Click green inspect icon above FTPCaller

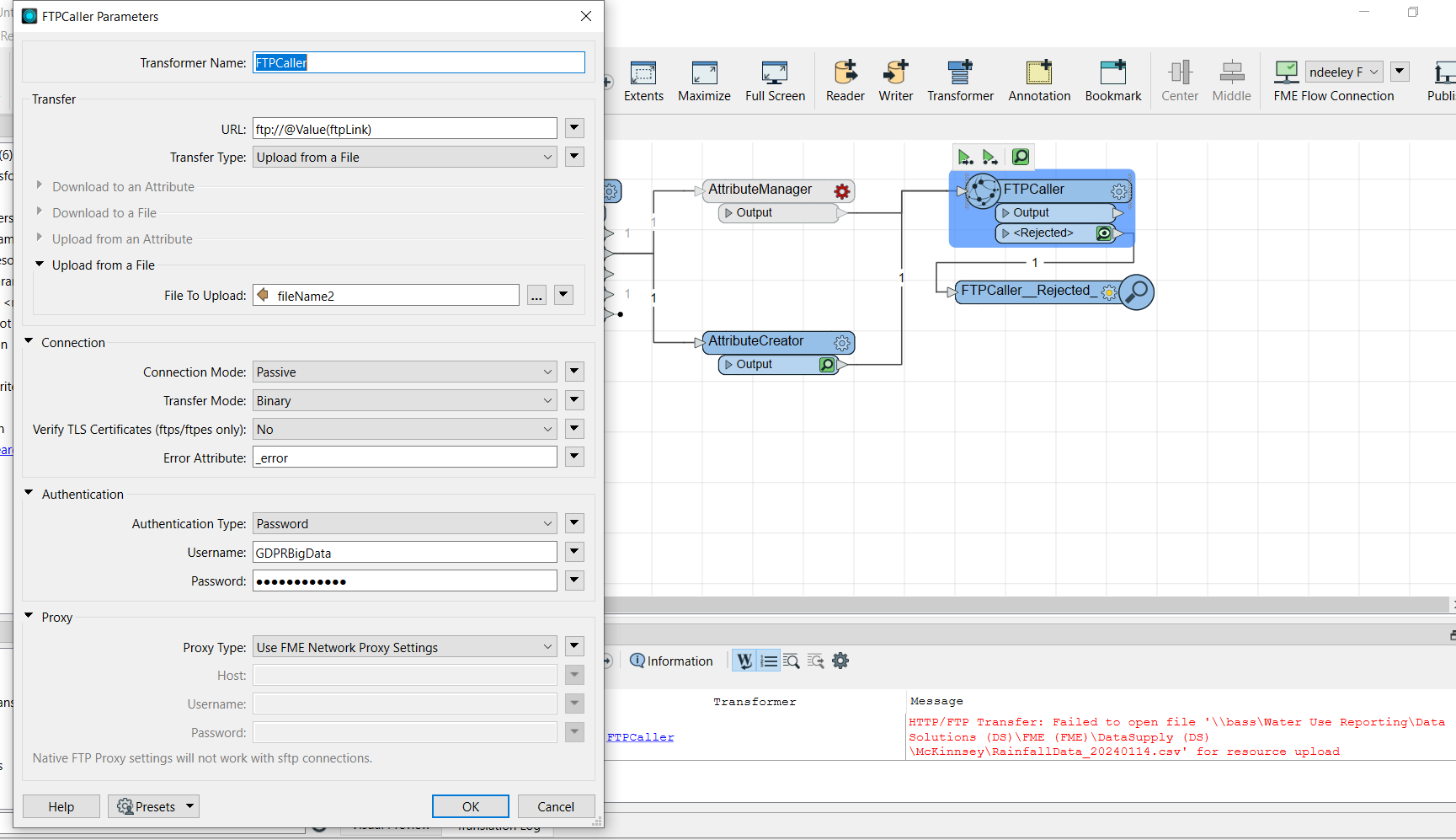click(x=1020, y=157)
